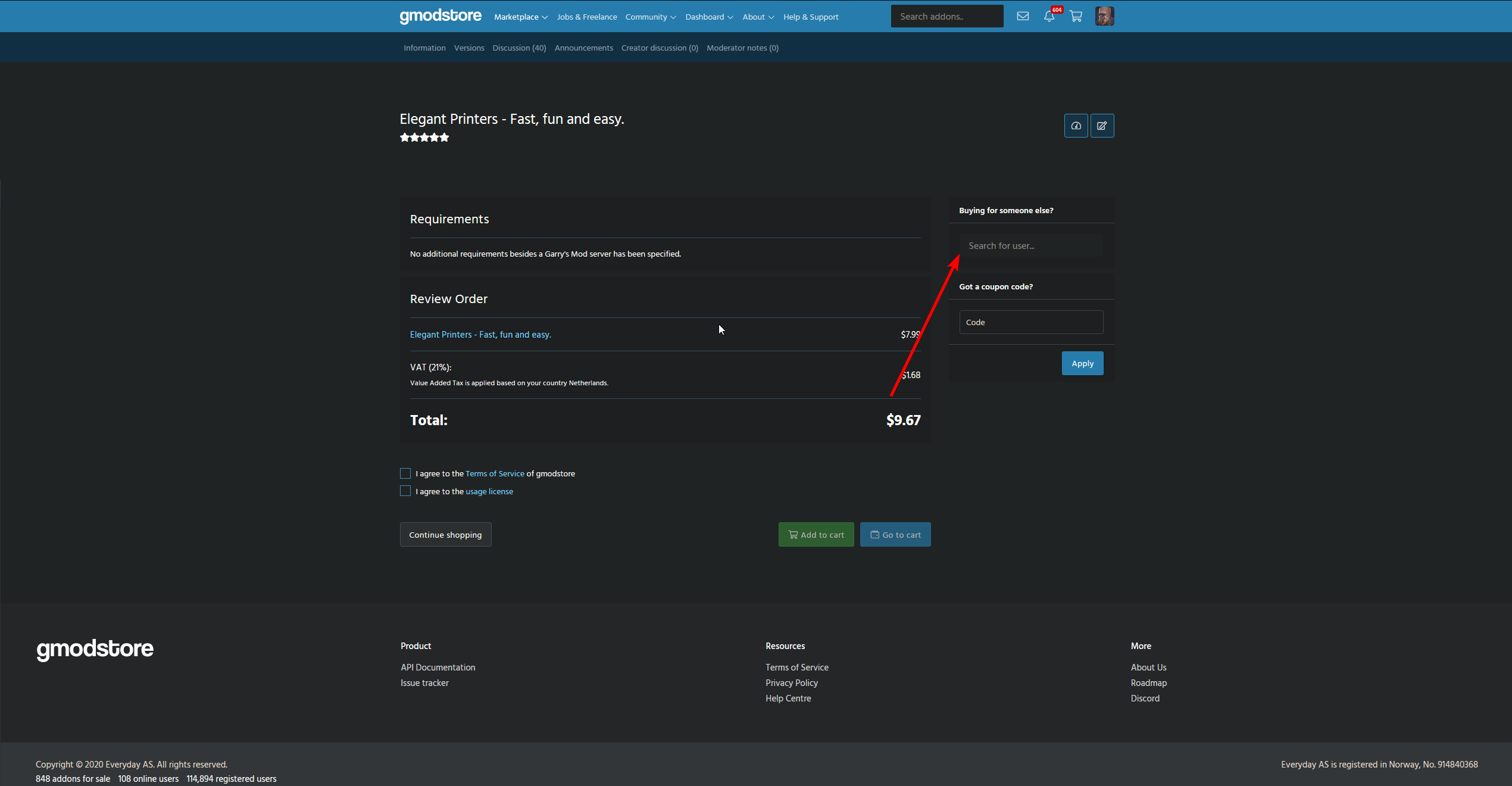The image size is (1512, 786).
Task: Click the Buying for someone else heading
Action: 1006,210
